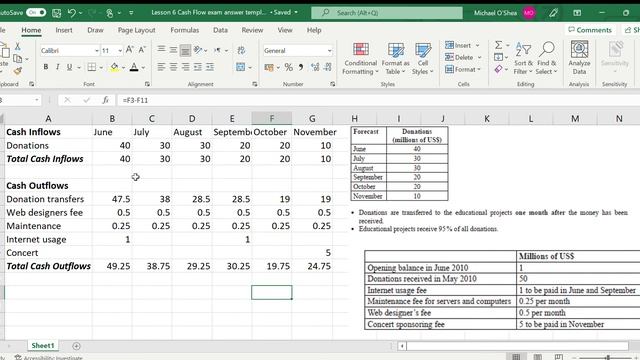Apply the yellow Fill Color bucket
Image resolution: width=640 pixels, height=360 pixels.
point(114,67)
